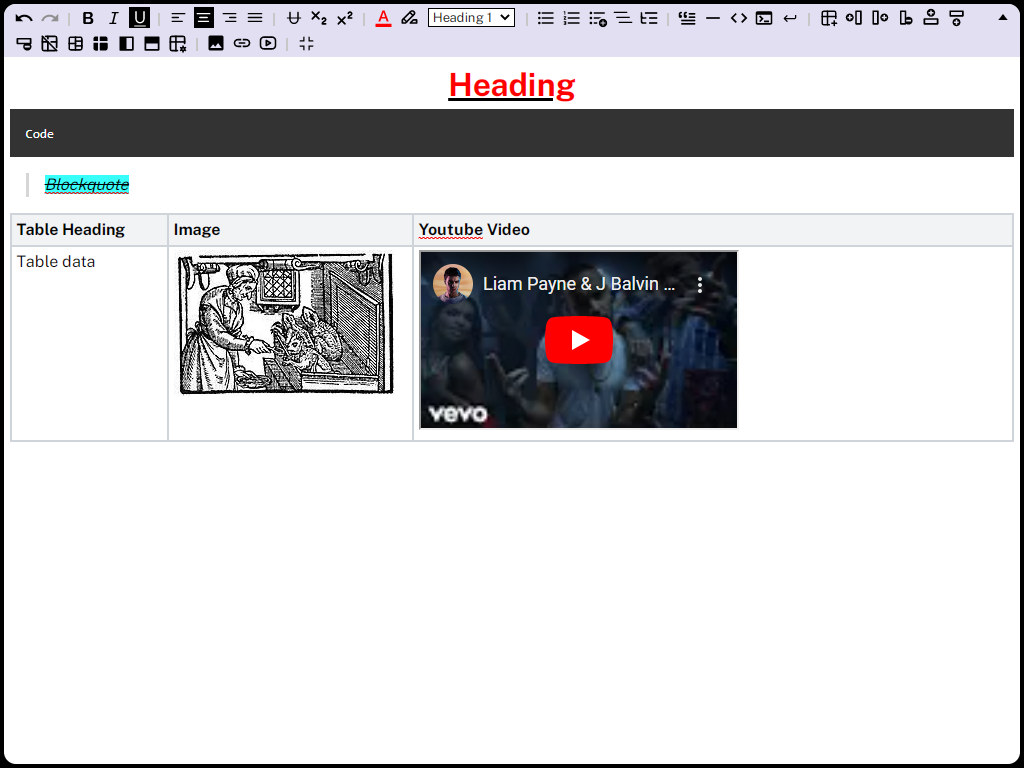Screen dimensions: 1024x768
Task: Click the outdent list item icon
Action: pos(623,18)
